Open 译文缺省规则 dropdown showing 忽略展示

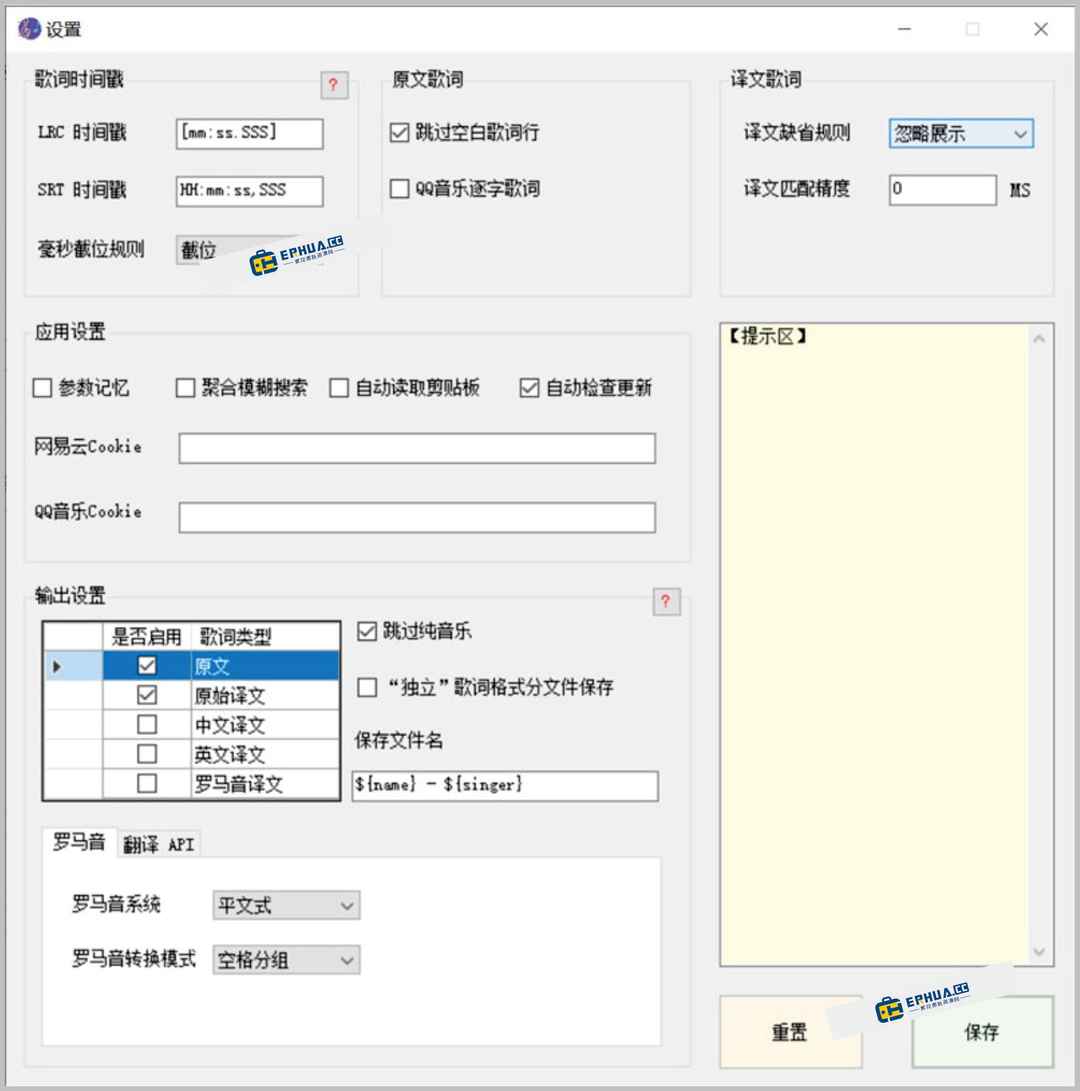click(961, 134)
